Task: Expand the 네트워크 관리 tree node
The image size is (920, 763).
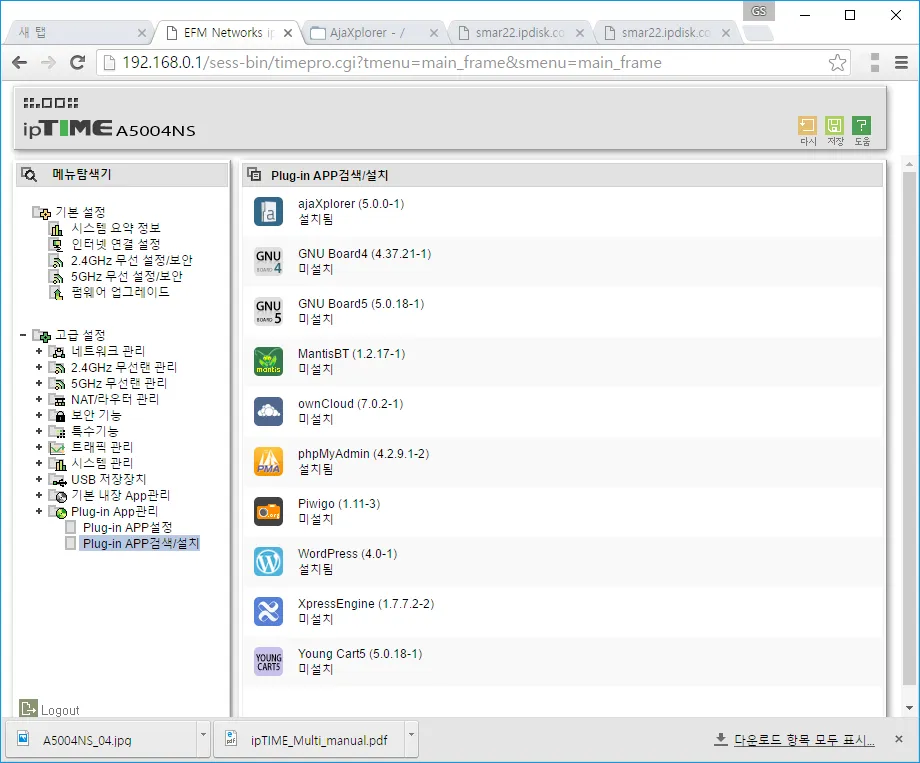Action: click(39, 351)
